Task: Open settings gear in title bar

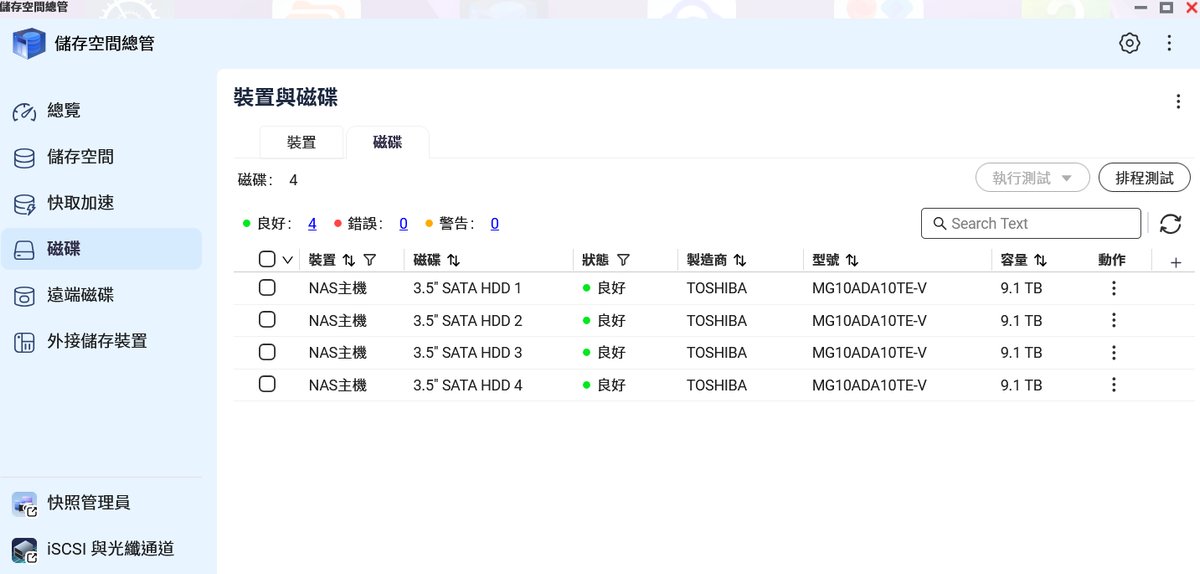Action: 1129,43
